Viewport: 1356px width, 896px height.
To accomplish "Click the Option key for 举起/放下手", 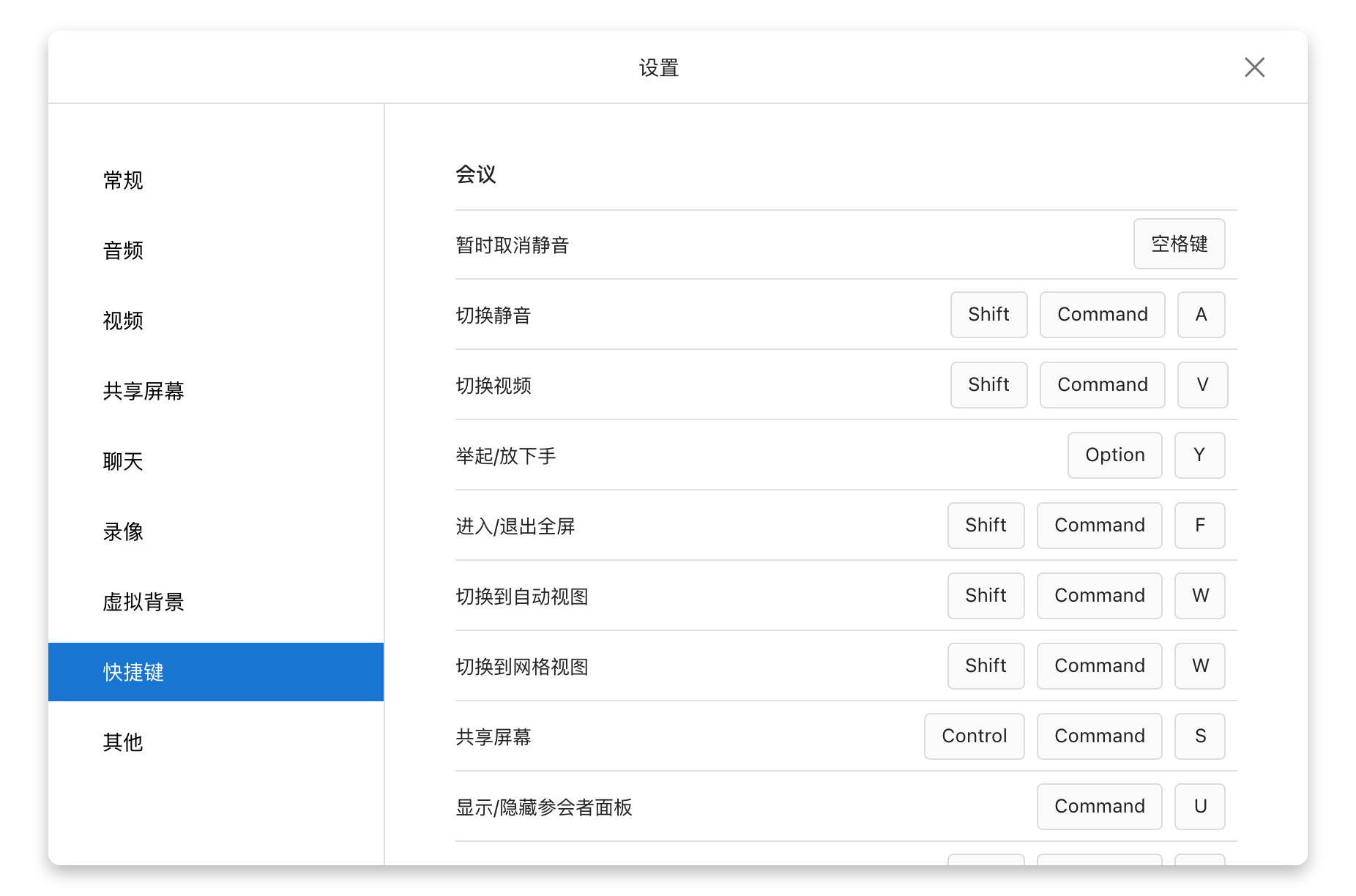I will click(x=1114, y=455).
